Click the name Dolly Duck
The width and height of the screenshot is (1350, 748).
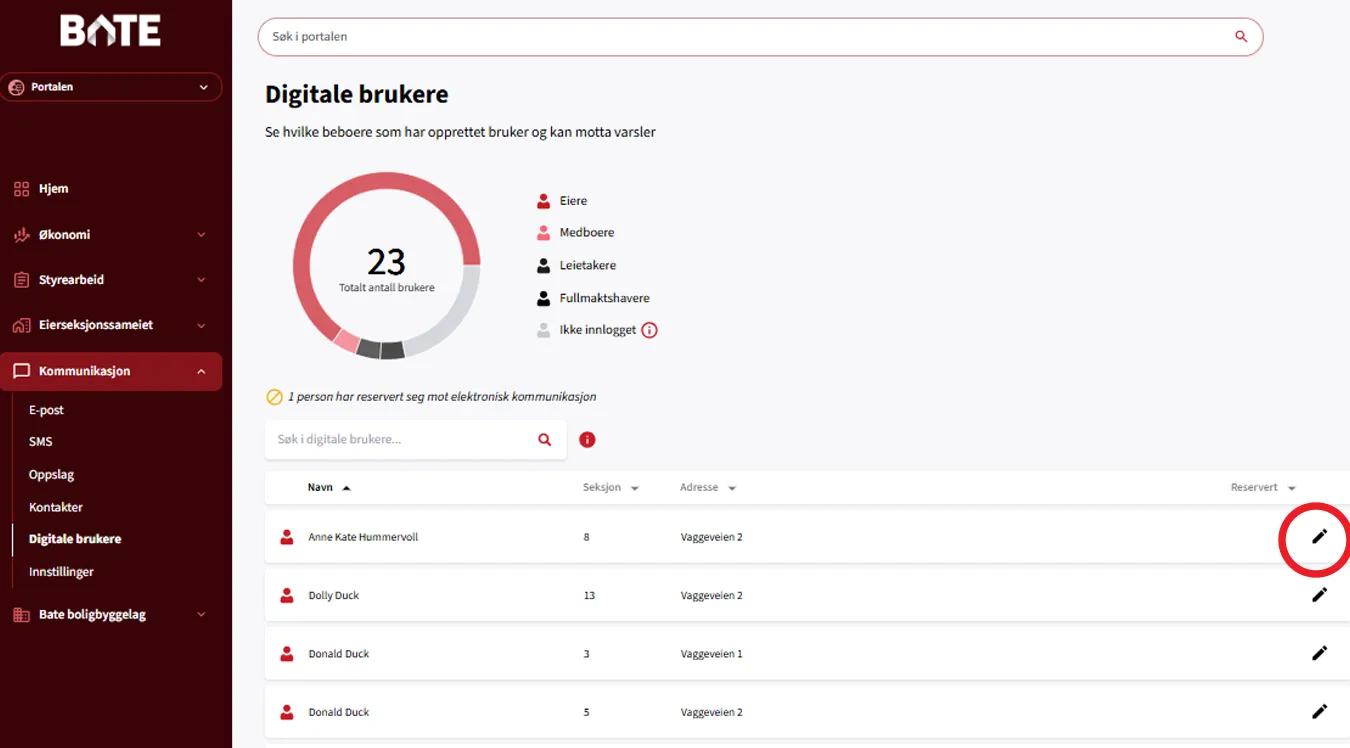(333, 595)
